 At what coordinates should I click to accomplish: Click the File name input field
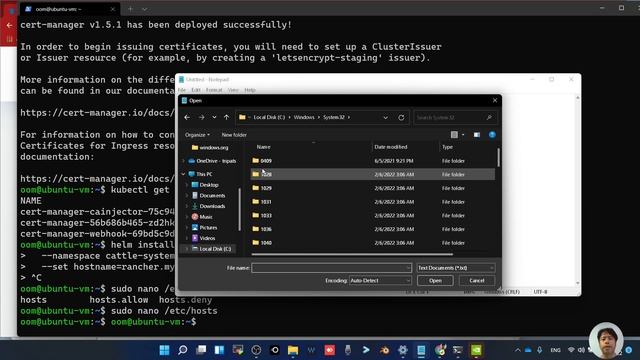pos(331,268)
